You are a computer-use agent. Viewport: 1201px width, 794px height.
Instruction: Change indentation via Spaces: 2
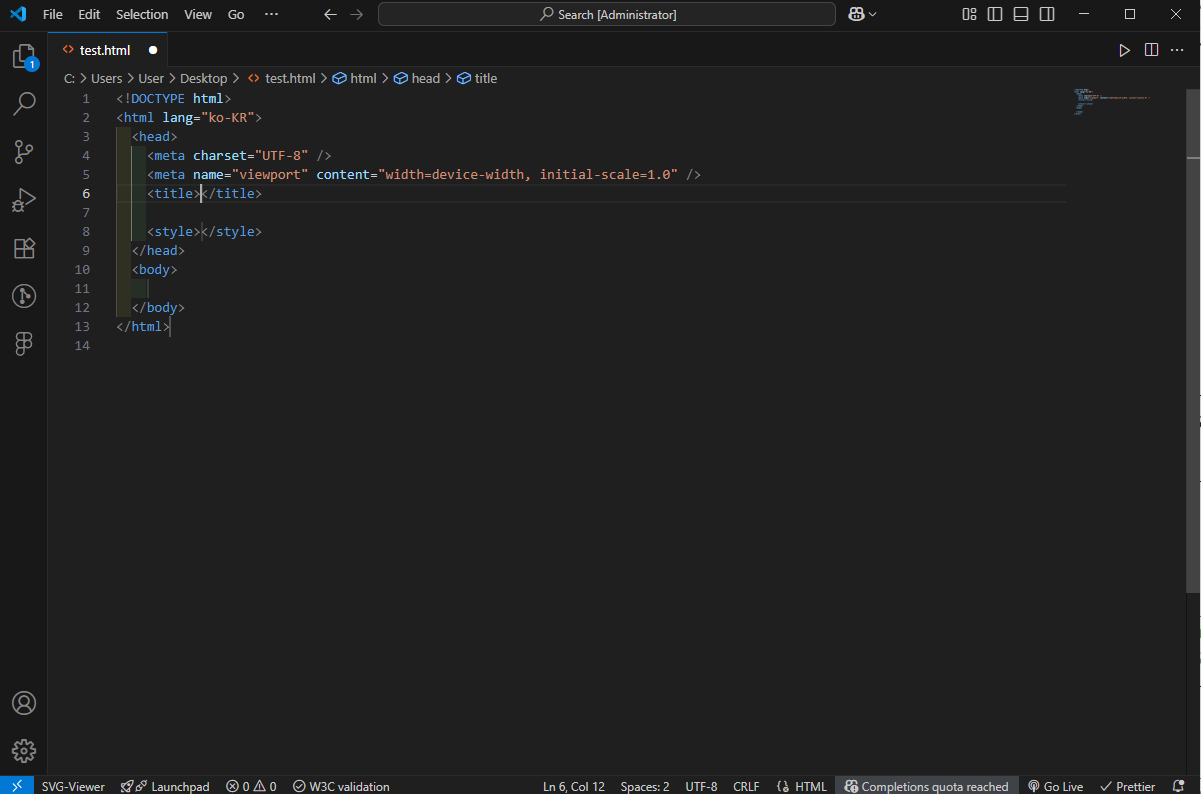[x=645, y=786]
